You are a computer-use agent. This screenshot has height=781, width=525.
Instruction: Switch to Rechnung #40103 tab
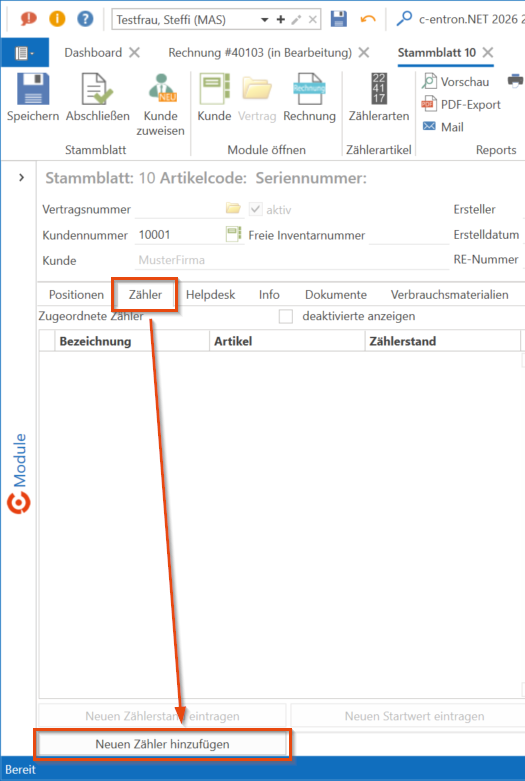pos(260,53)
